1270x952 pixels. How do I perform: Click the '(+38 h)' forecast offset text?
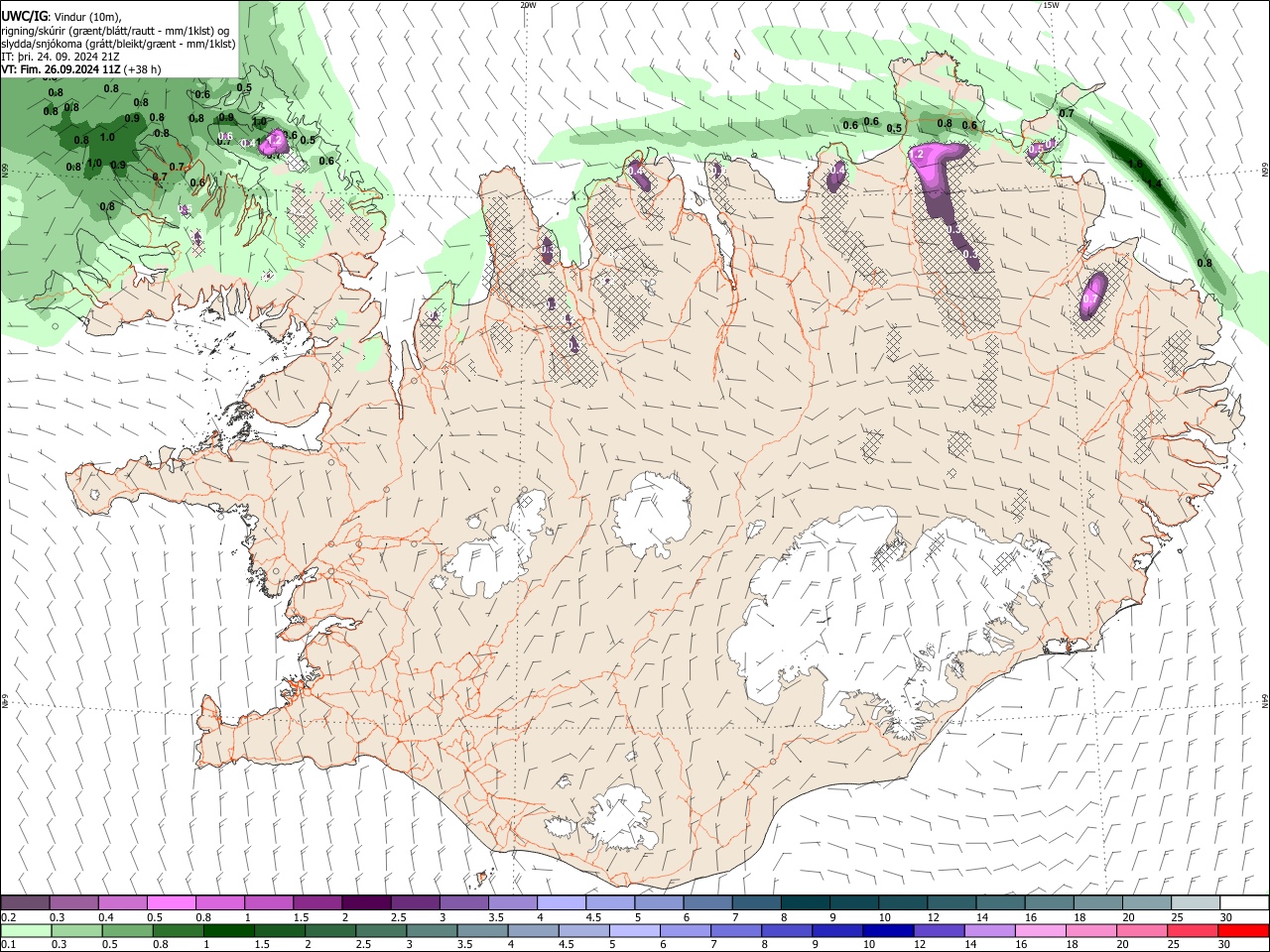[x=143, y=70]
